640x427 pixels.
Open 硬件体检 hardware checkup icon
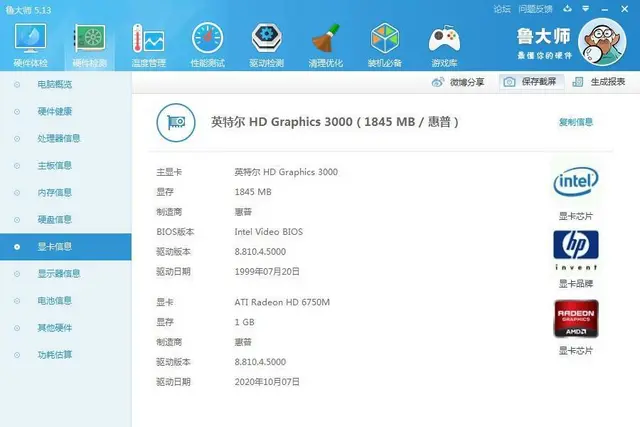coord(31,39)
